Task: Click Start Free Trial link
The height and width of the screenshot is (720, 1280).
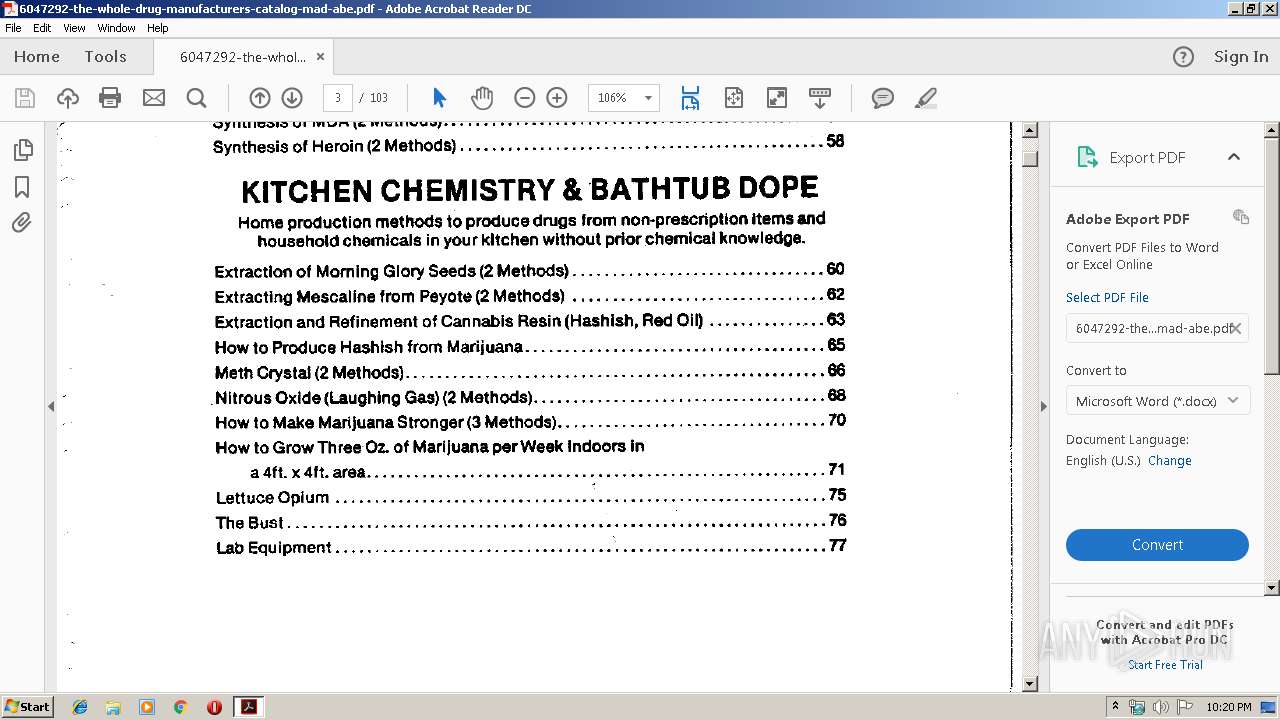Action: click(1165, 665)
